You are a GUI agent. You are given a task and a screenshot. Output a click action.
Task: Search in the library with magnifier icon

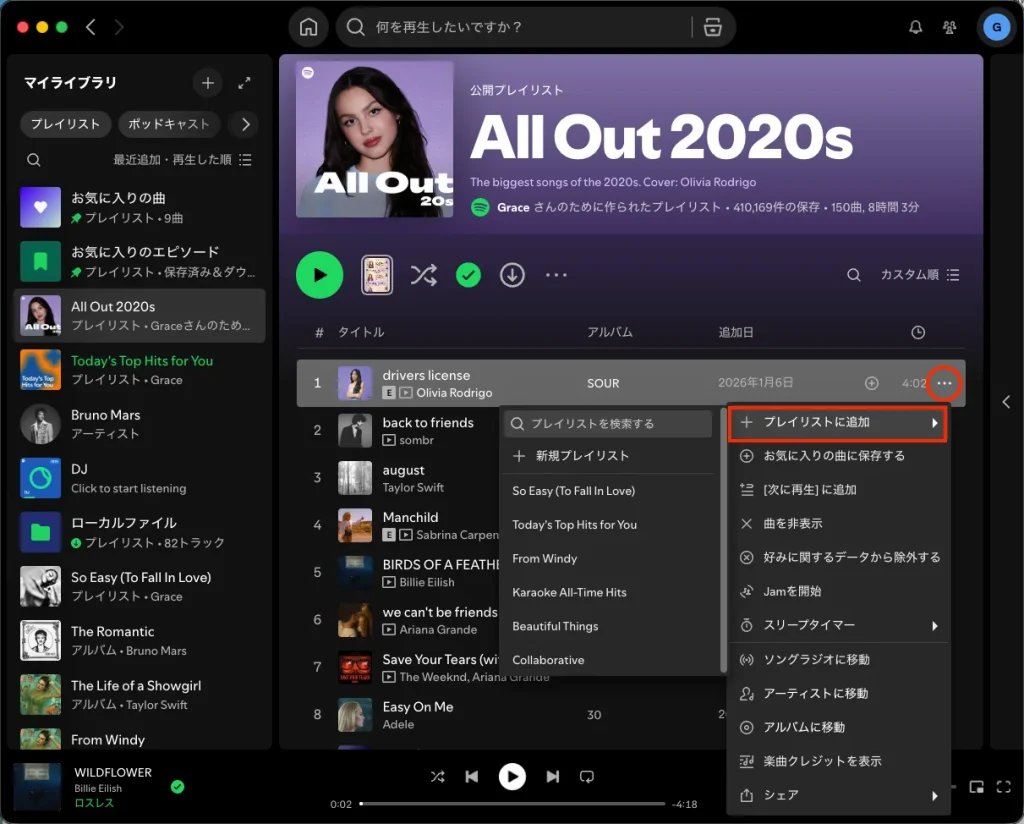coord(34,160)
